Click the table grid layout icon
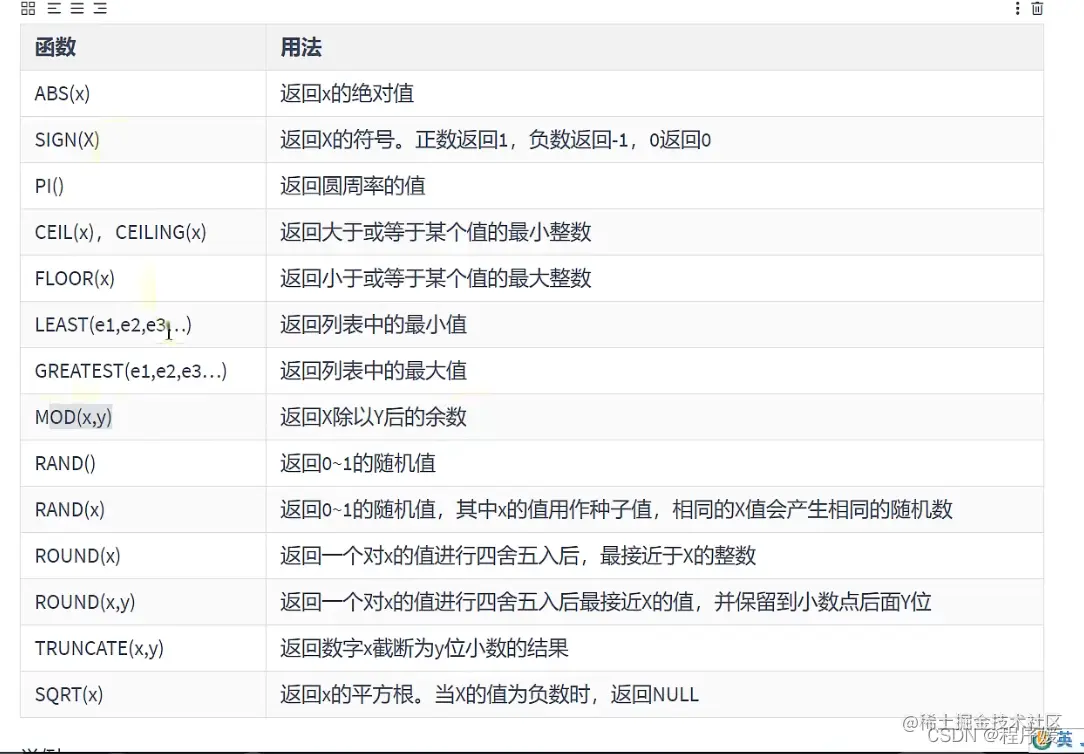The image size is (1084, 754). pyautogui.click(x=28, y=8)
